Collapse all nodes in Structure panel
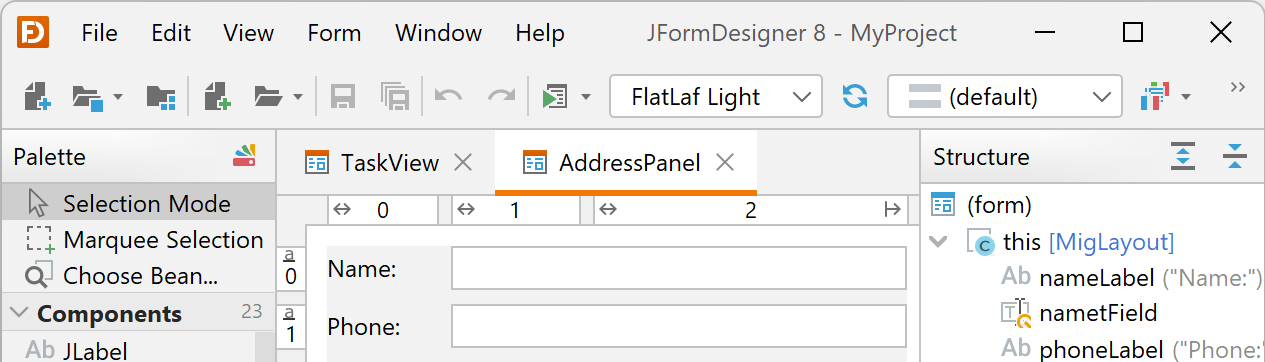Image resolution: width=1265 pixels, height=362 pixels. point(1234,157)
